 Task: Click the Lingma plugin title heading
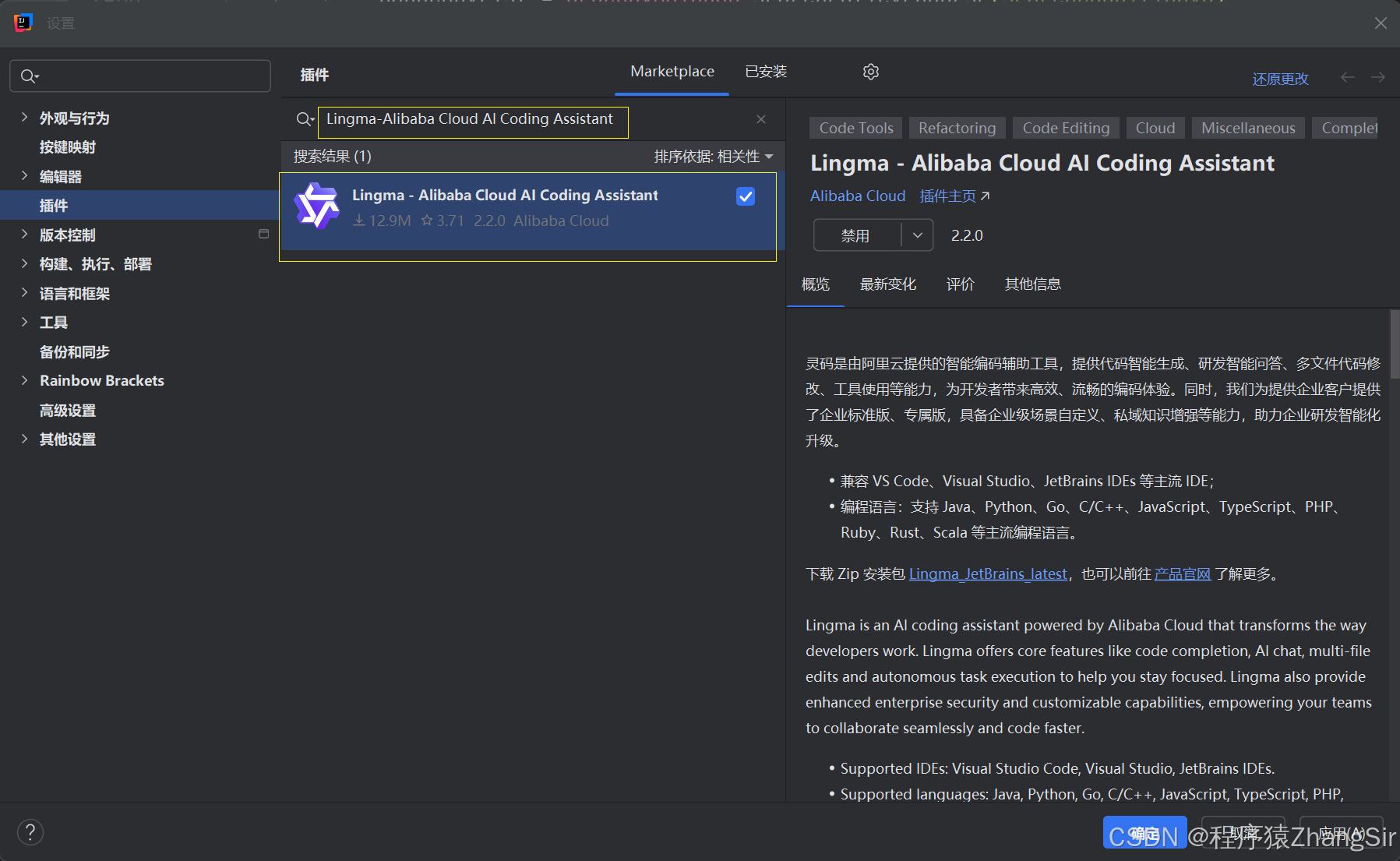point(1042,163)
